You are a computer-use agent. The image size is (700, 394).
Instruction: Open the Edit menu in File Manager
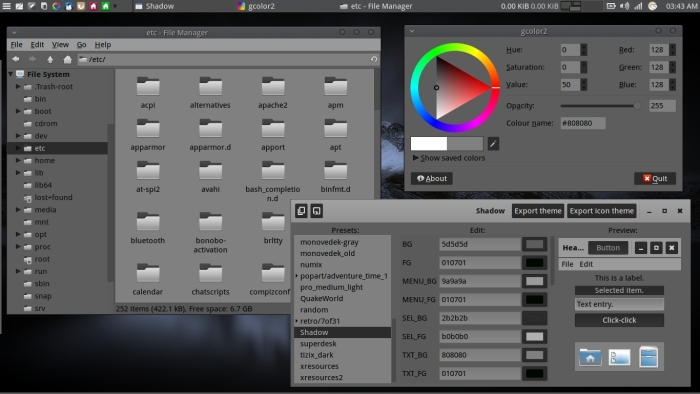37,45
